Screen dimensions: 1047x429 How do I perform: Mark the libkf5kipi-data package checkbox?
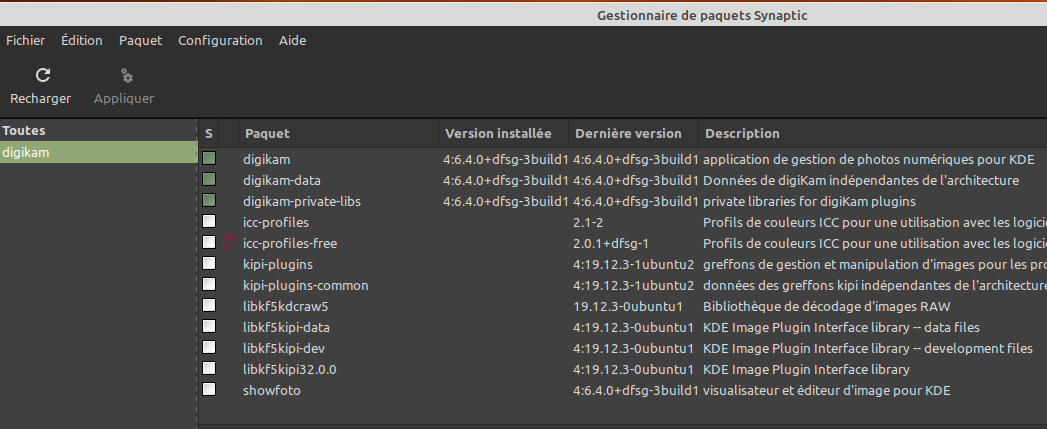(209, 326)
